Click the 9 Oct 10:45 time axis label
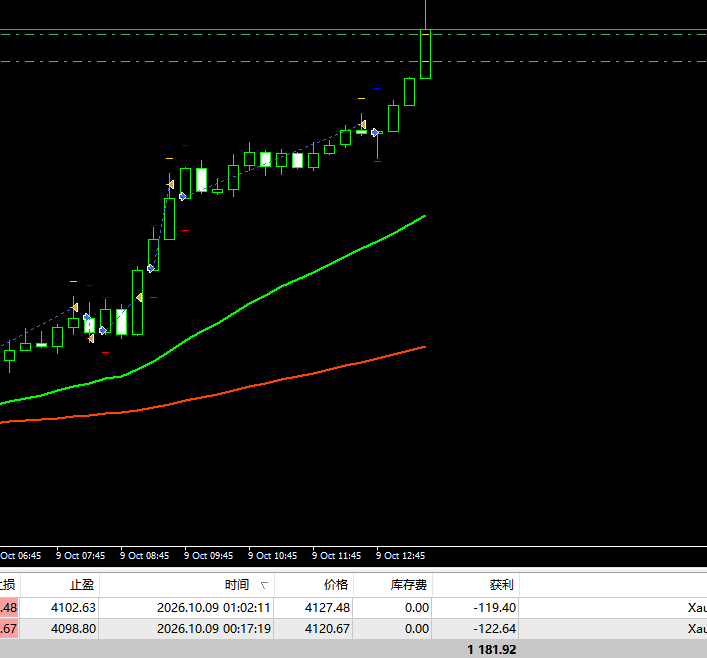The height and width of the screenshot is (658, 707). (x=272, y=556)
